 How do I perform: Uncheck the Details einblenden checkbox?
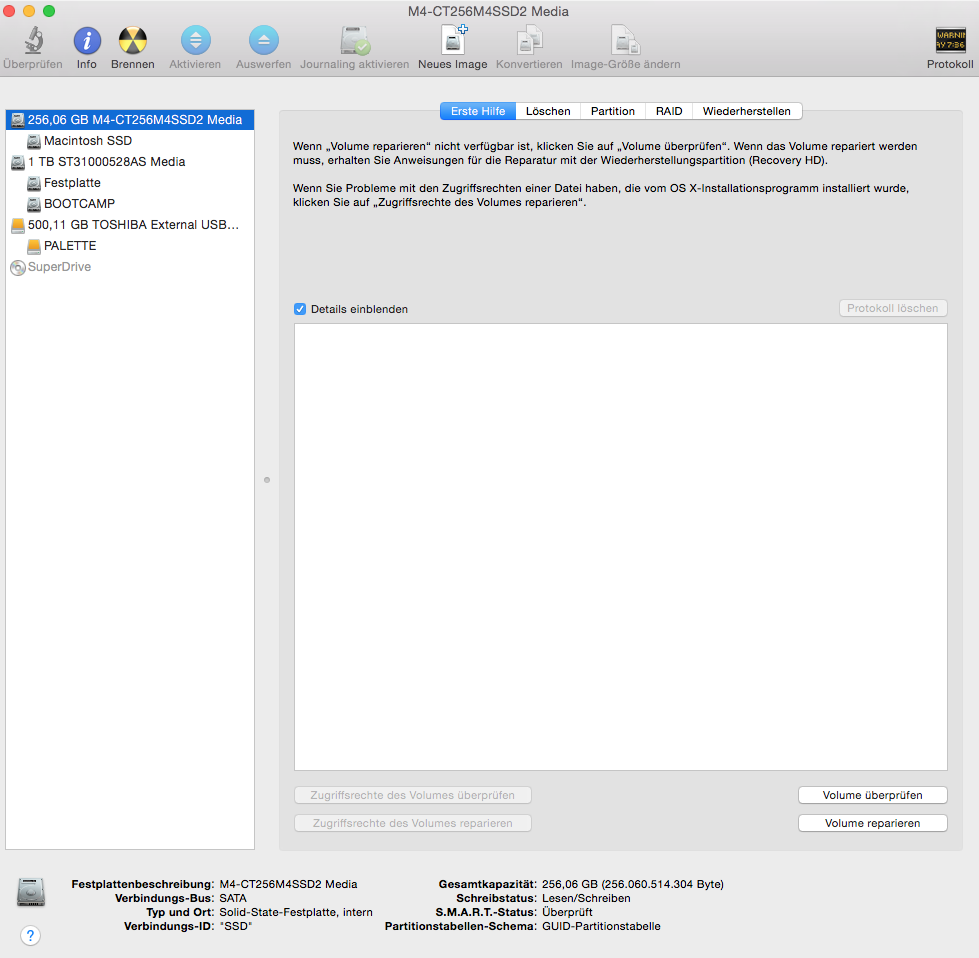(300, 309)
